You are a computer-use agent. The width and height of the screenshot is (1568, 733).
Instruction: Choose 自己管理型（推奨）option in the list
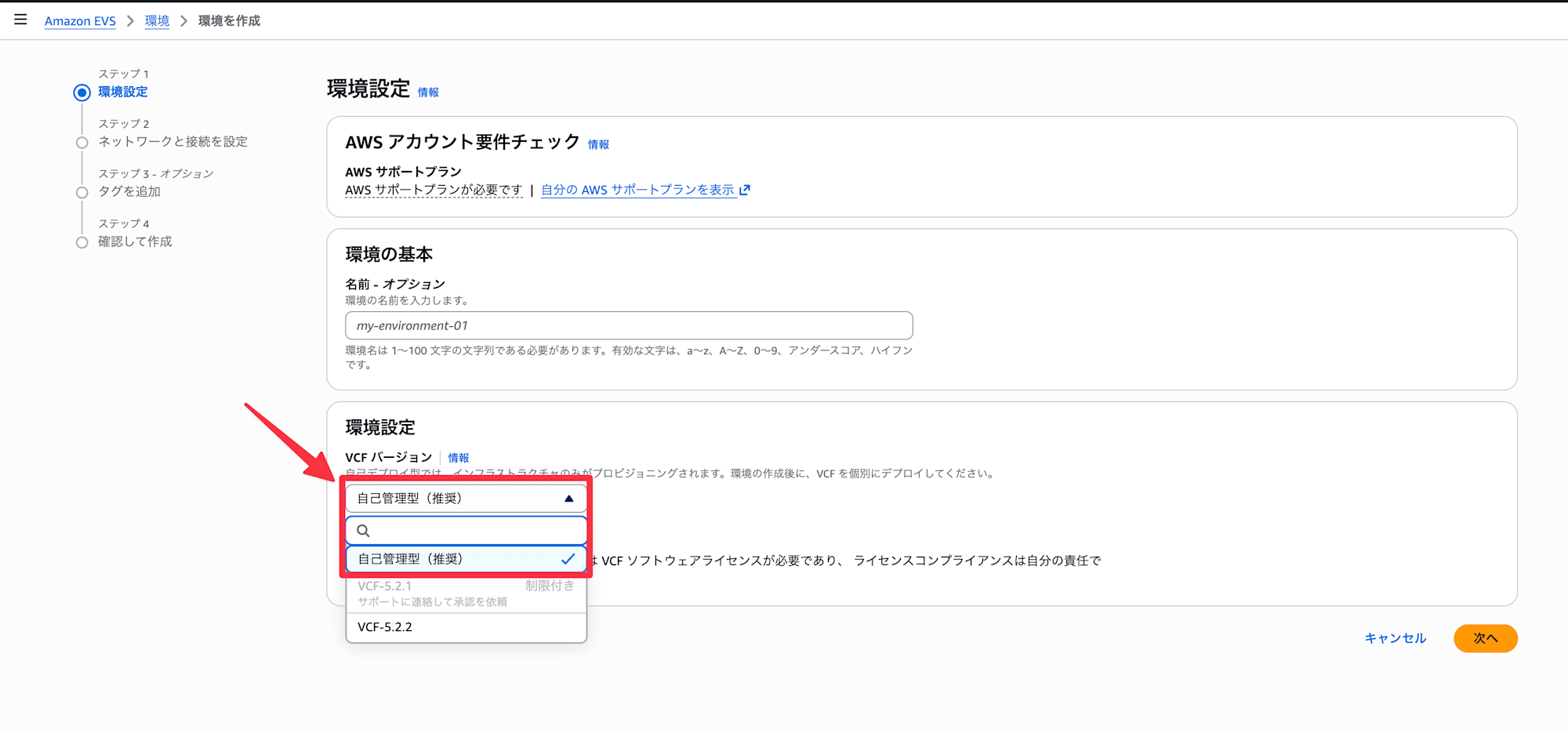tap(466, 559)
